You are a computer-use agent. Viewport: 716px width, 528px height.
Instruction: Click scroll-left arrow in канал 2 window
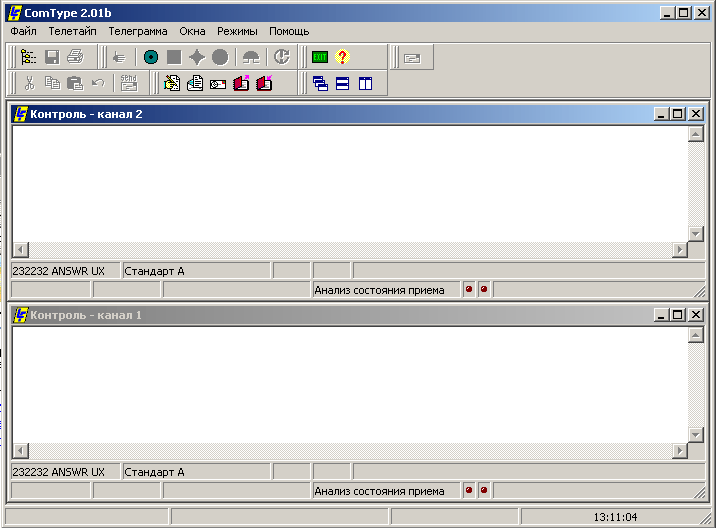21,250
